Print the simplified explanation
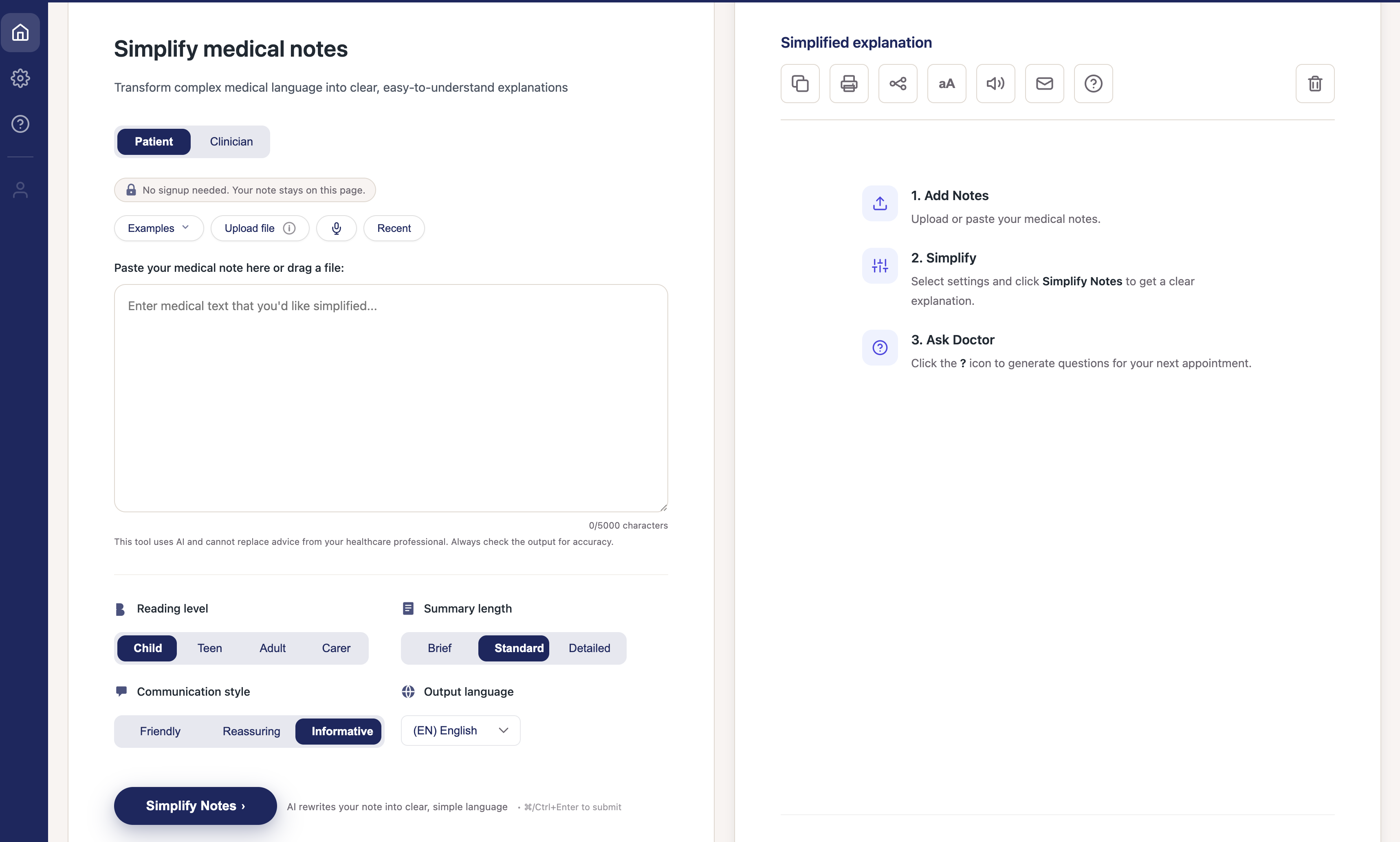Screen dimensions: 1400x842 point(849,84)
